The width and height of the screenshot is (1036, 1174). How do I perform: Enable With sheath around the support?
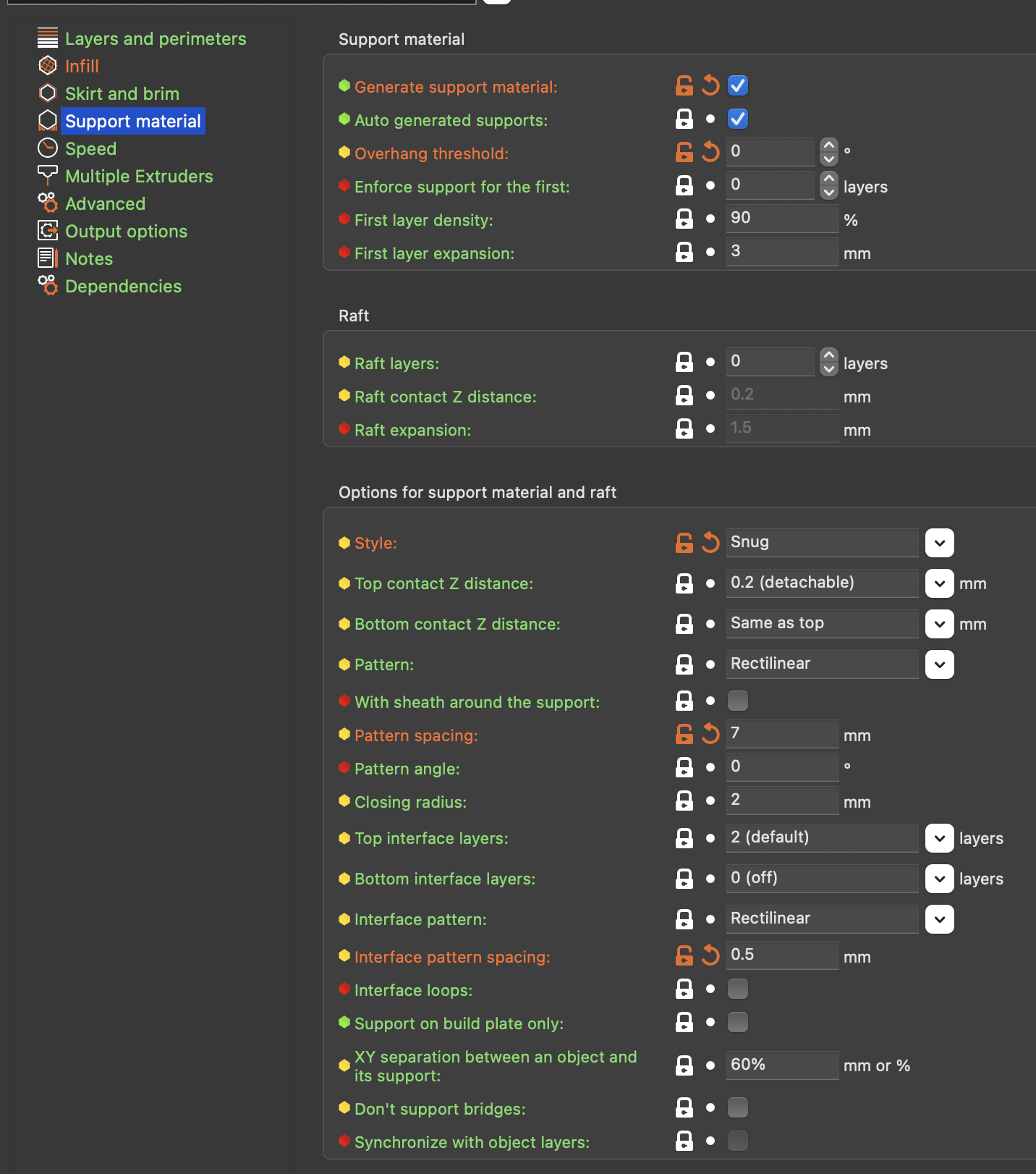[x=738, y=701]
